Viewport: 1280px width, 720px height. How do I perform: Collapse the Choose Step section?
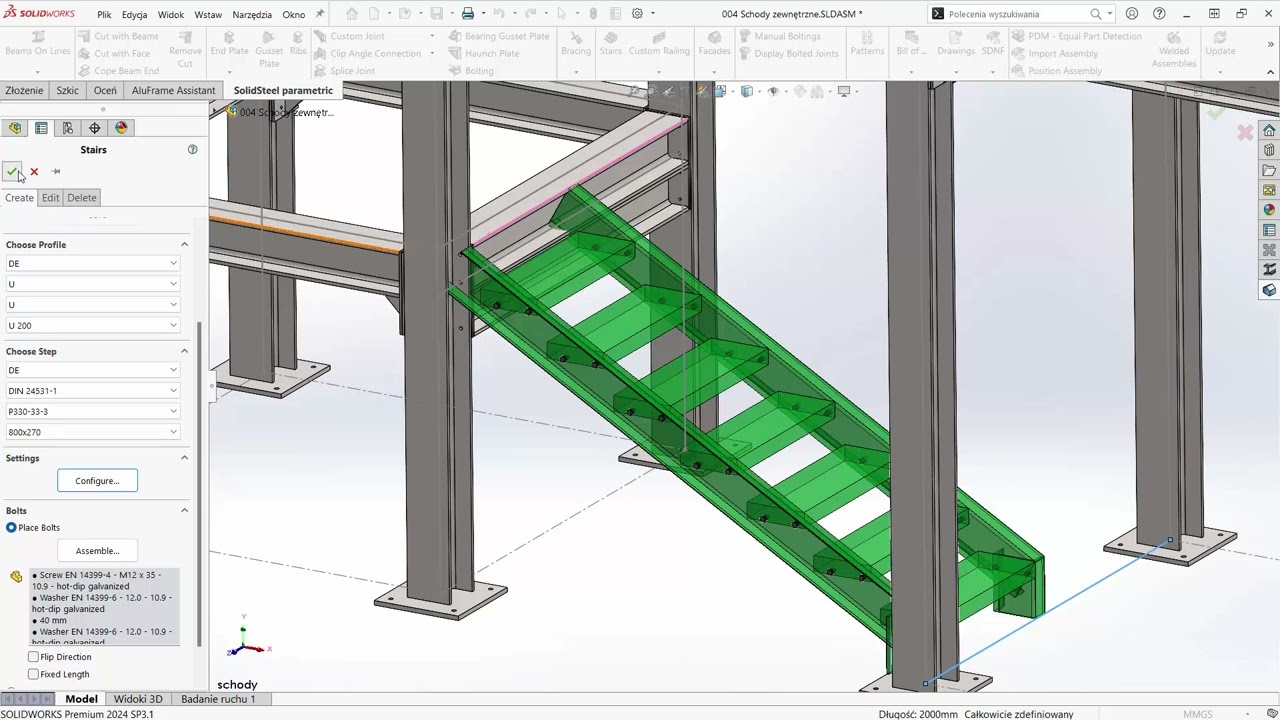click(184, 351)
